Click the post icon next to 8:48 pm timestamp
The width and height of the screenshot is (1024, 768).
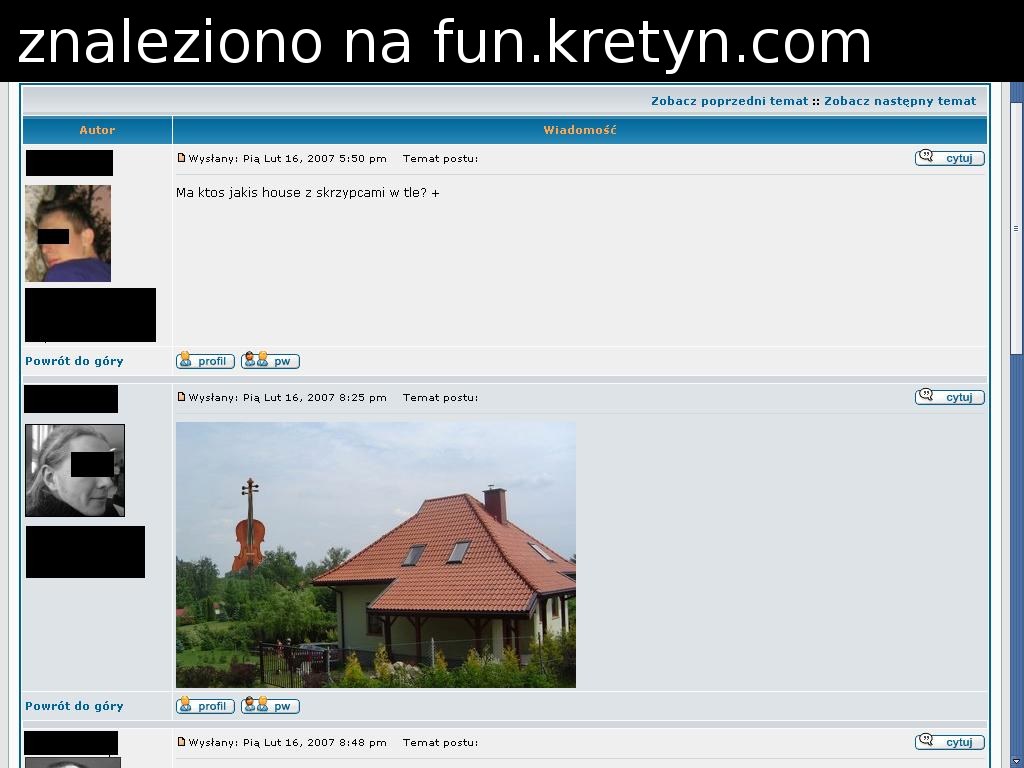tap(182, 742)
